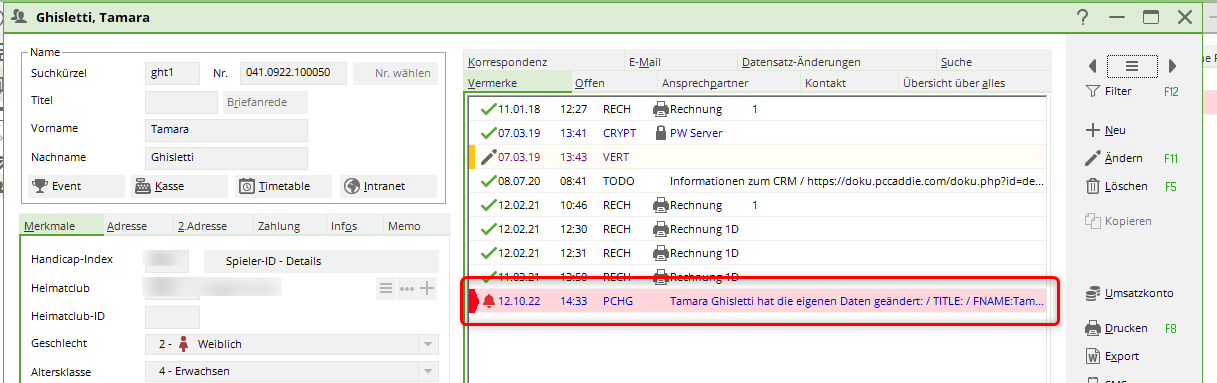Click the Heimatclub plus icon
This screenshot has width=1217, height=383.
427,289
